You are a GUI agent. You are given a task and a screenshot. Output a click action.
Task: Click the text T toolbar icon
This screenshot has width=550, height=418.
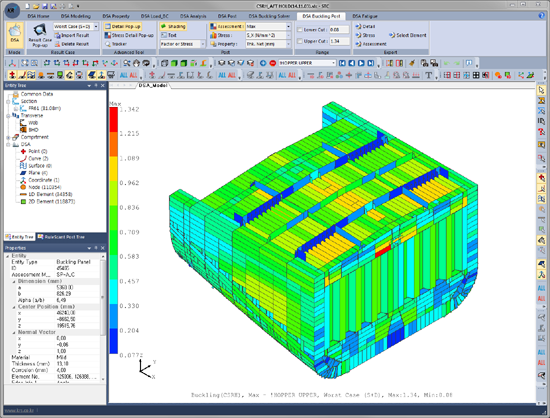tap(429, 75)
